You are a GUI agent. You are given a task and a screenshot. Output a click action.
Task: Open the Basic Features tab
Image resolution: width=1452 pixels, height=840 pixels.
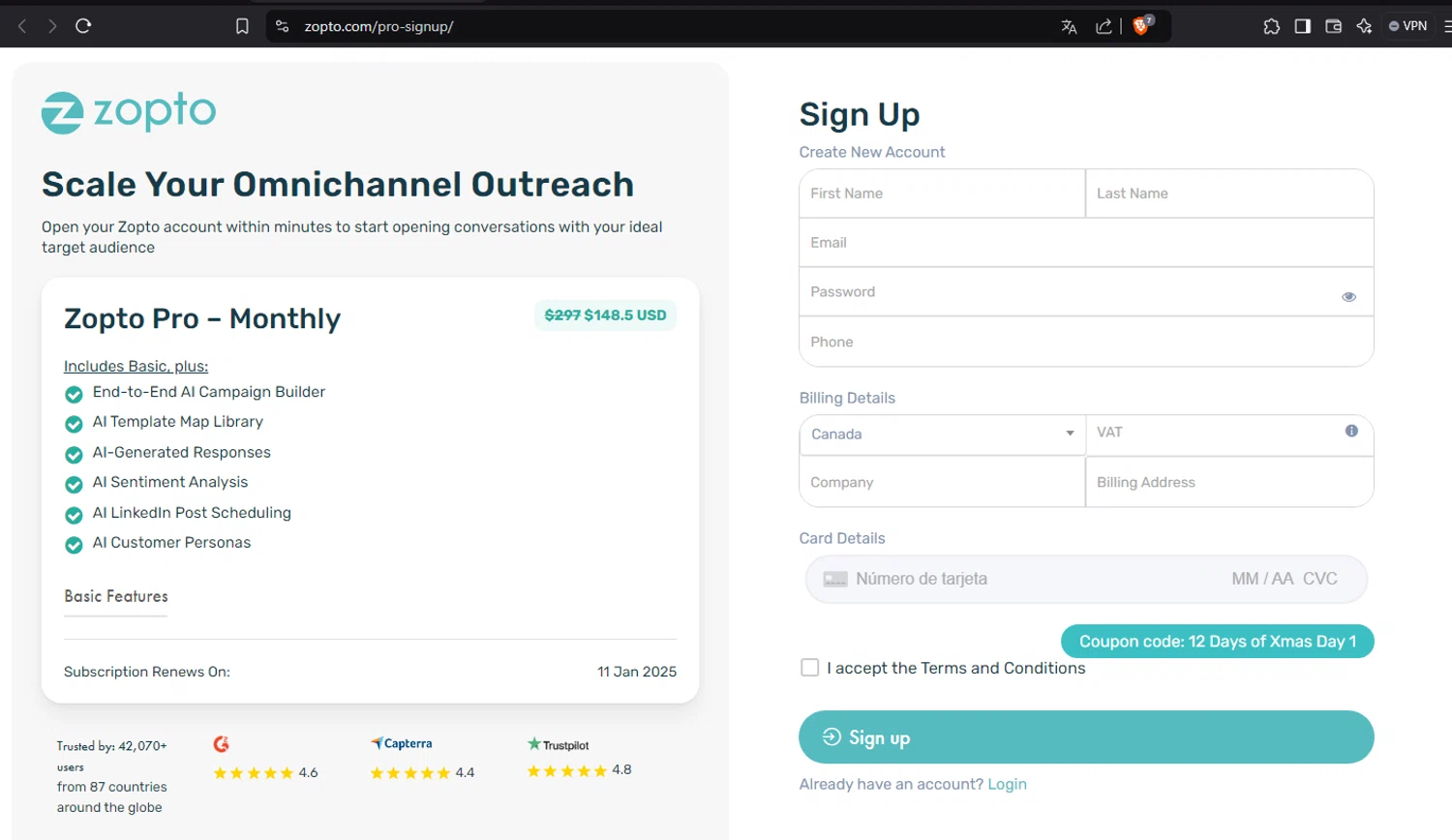coord(116,596)
